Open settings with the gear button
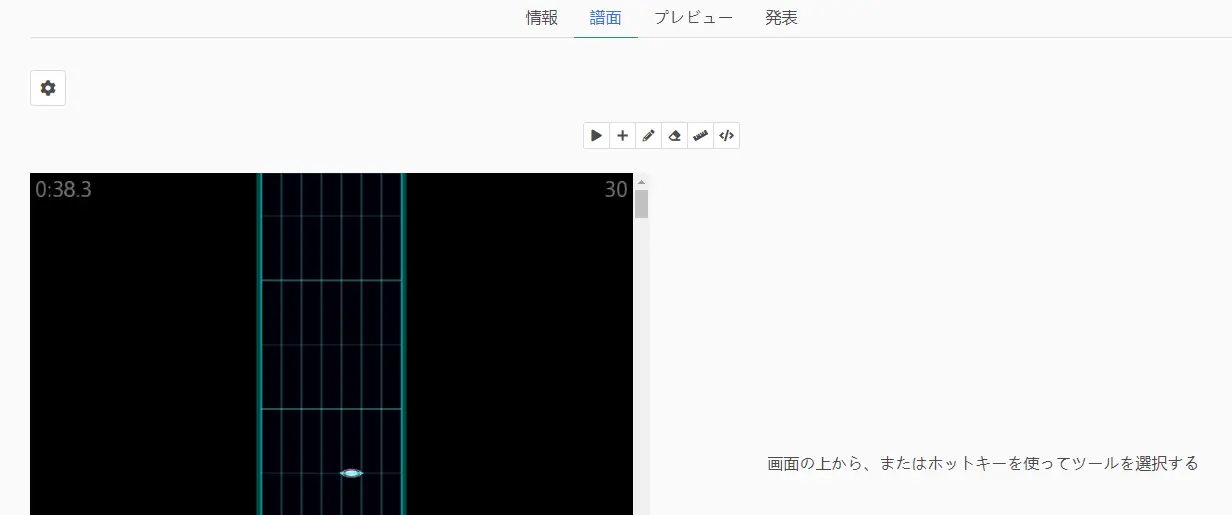This screenshot has width=1232, height=515. 48,88
